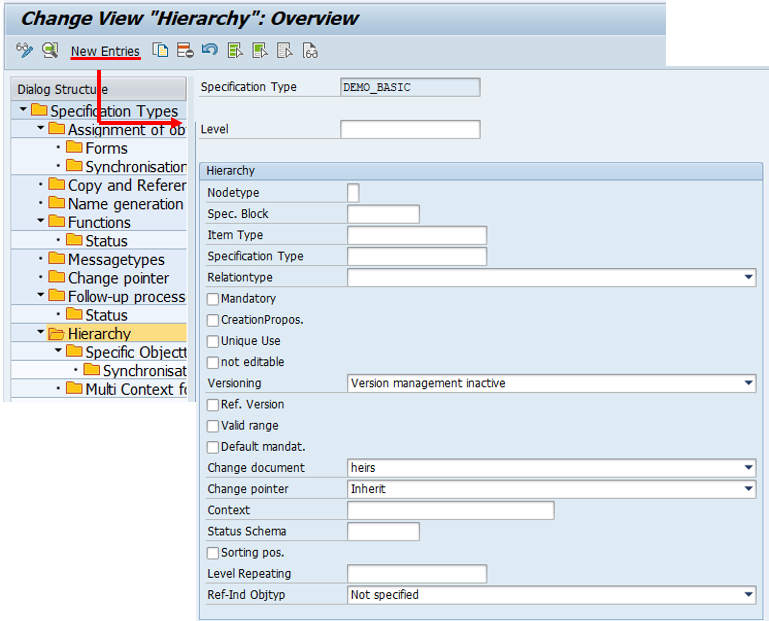The image size is (769, 621).
Task: Enable the Mandatory checkbox
Action: tap(213, 299)
